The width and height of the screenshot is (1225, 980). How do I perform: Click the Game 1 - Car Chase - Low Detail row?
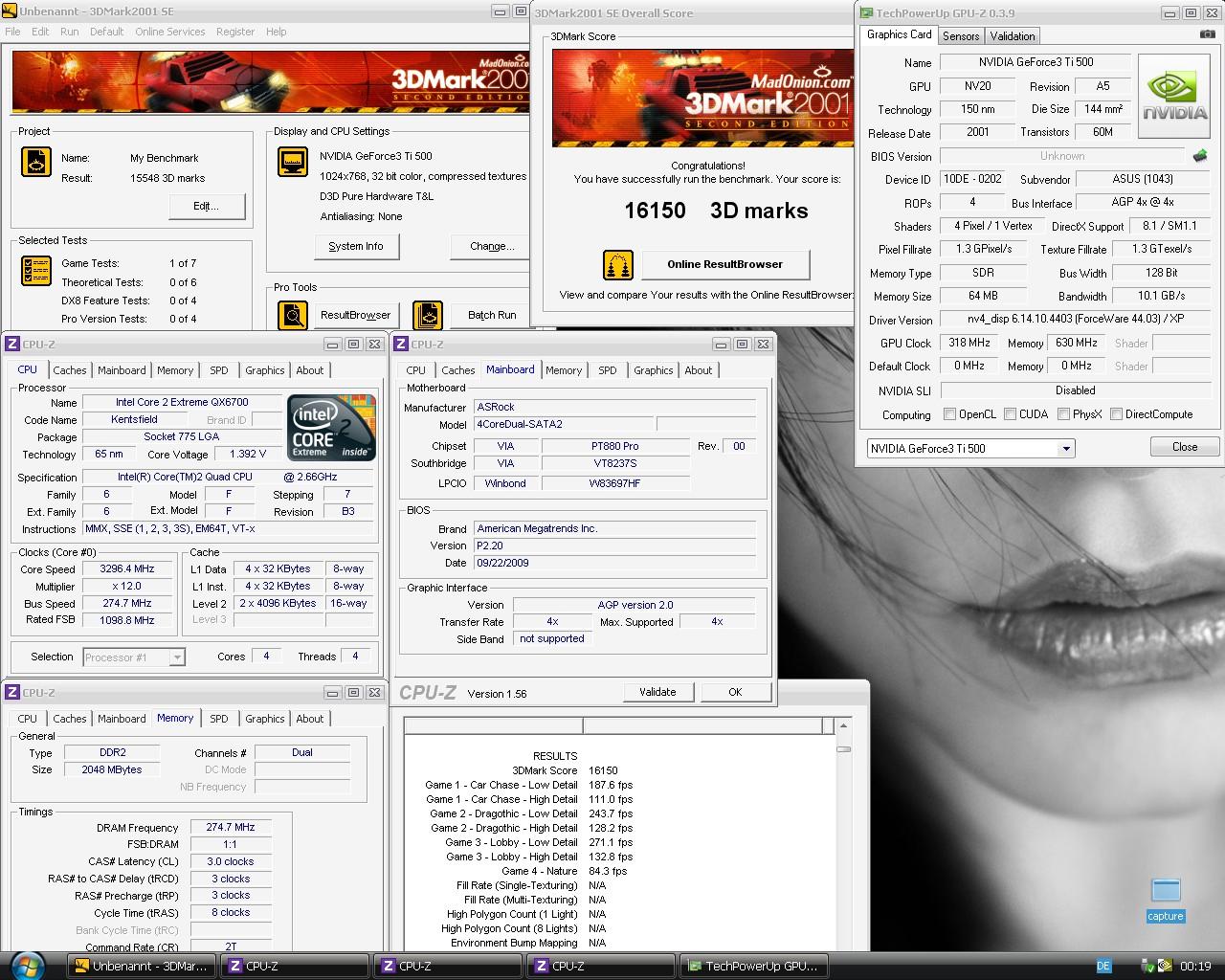click(x=529, y=785)
